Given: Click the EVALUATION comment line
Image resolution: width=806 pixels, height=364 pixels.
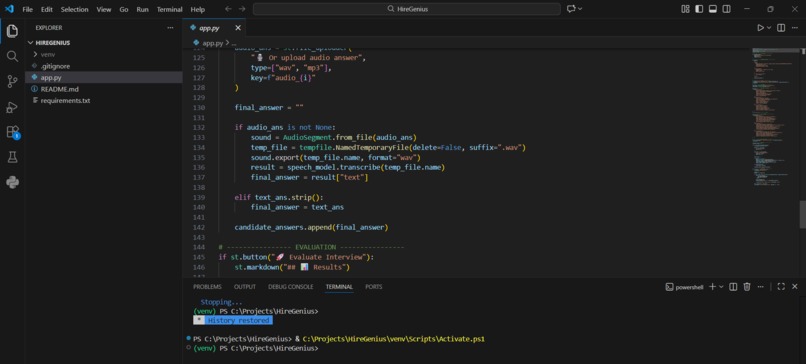Looking at the screenshot, I should coord(311,247).
